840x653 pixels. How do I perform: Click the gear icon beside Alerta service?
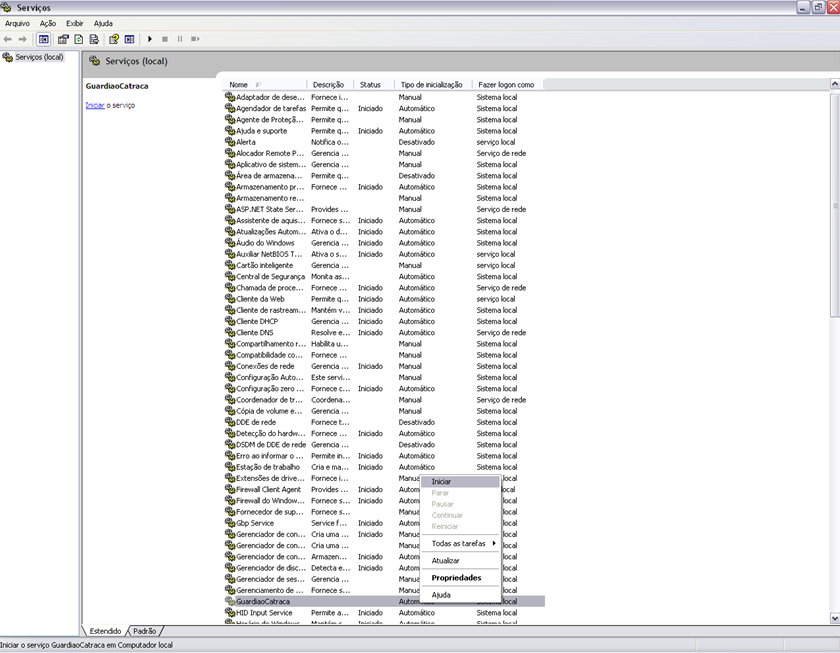(230, 142)
